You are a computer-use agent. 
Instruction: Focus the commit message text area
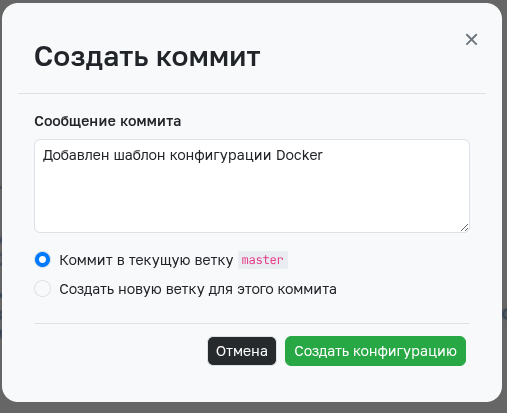(x=252, y=186)
